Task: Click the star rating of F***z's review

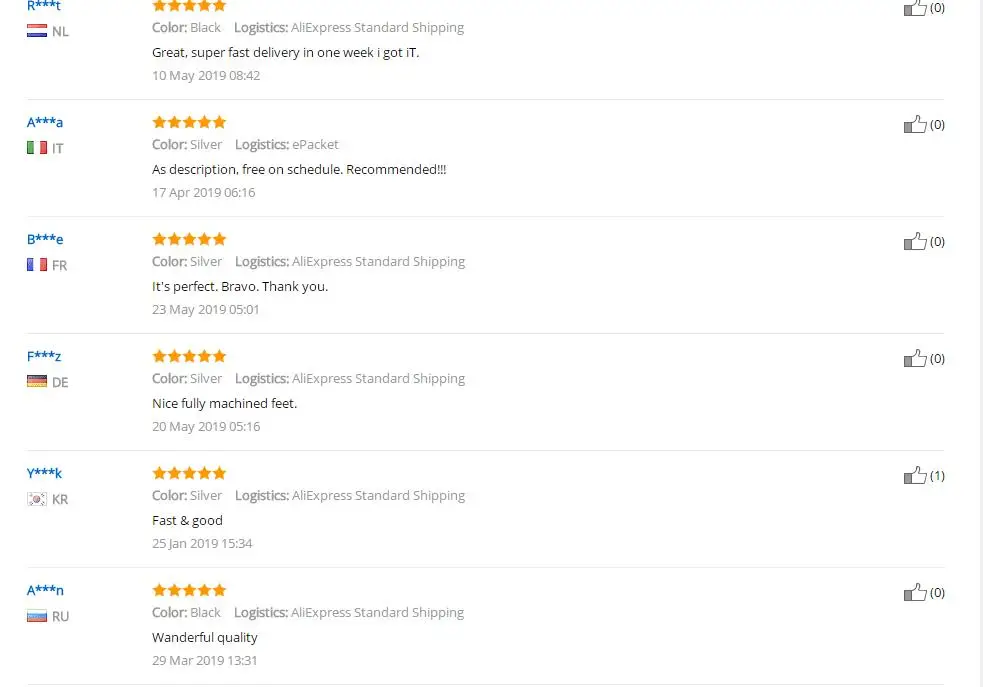Action: click(189, 356)
